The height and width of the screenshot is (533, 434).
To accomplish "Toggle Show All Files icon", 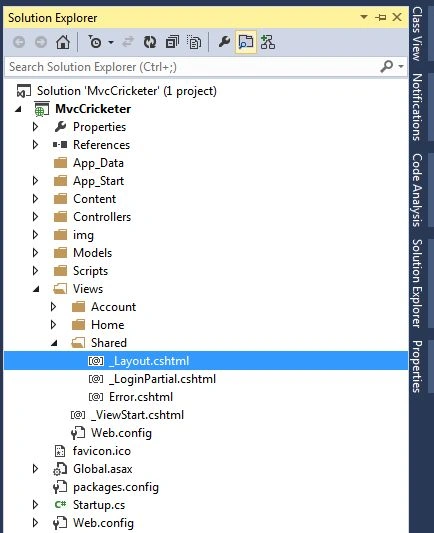I will click(x=194, y=42).
